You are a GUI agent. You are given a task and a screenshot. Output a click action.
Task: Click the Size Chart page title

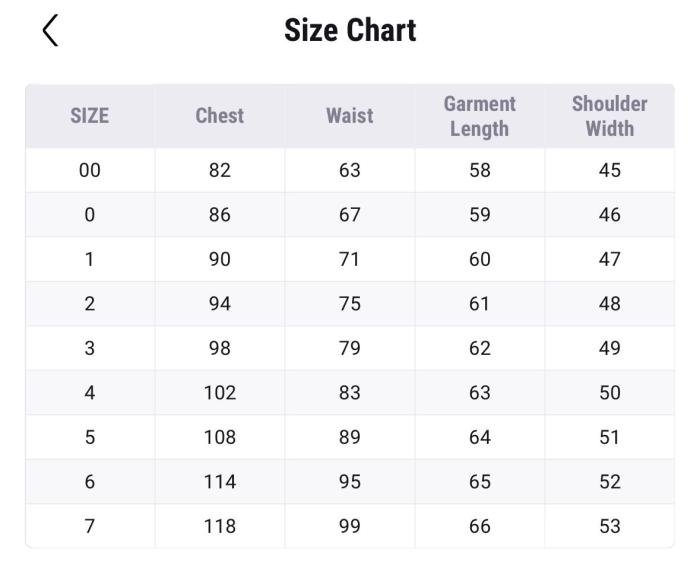click(x=350, y=30)
